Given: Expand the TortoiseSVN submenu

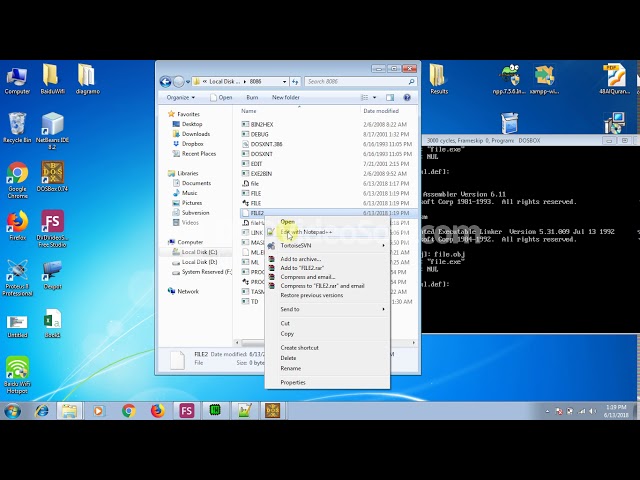Looking at the screenshot, I should coord(327,245).
